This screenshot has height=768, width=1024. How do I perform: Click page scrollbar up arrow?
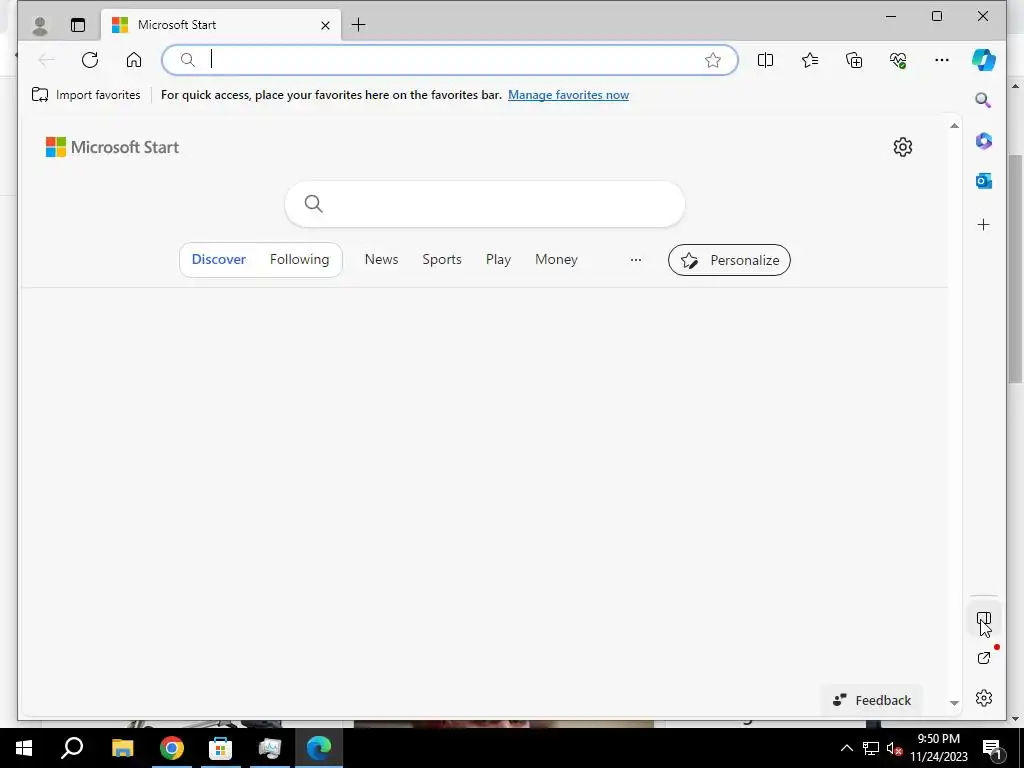tap(954, 125)
